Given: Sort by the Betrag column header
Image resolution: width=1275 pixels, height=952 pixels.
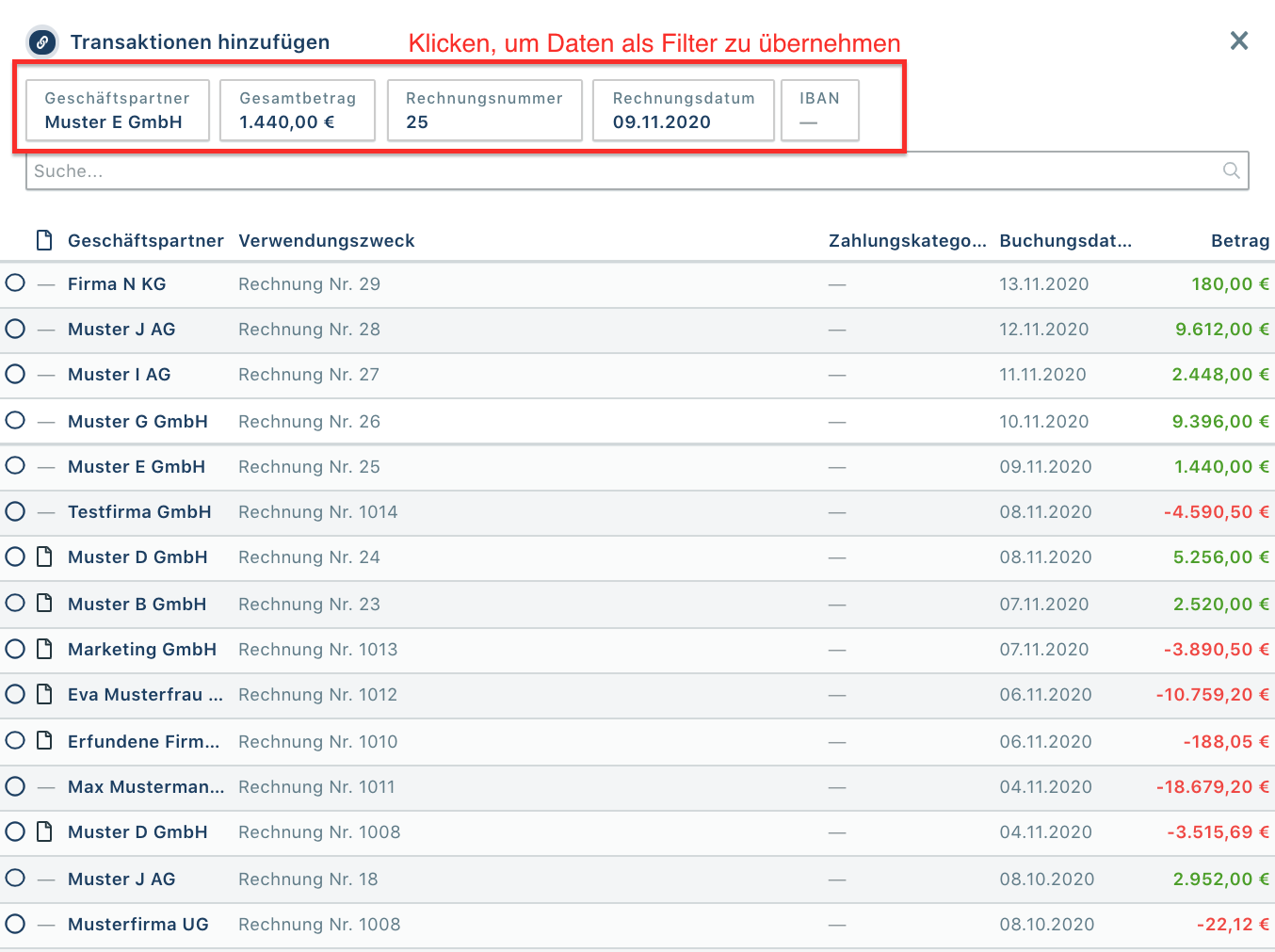Looking at the screenshot, I should 1240,240.
